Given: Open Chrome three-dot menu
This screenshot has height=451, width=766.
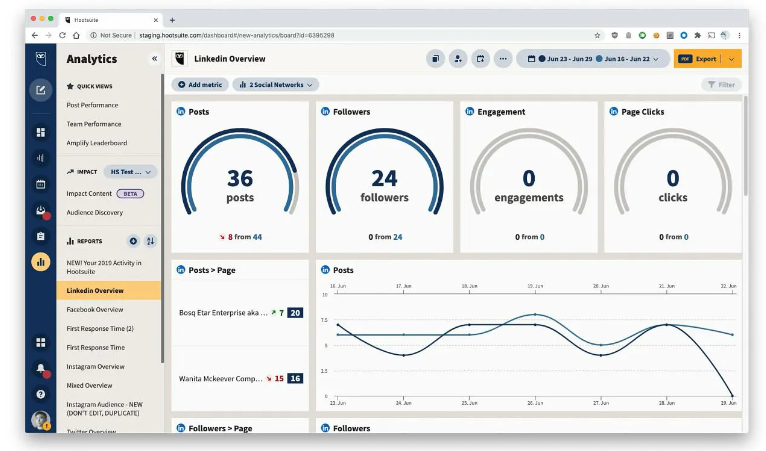Looking at the screenshot, I should pos(739,35).
